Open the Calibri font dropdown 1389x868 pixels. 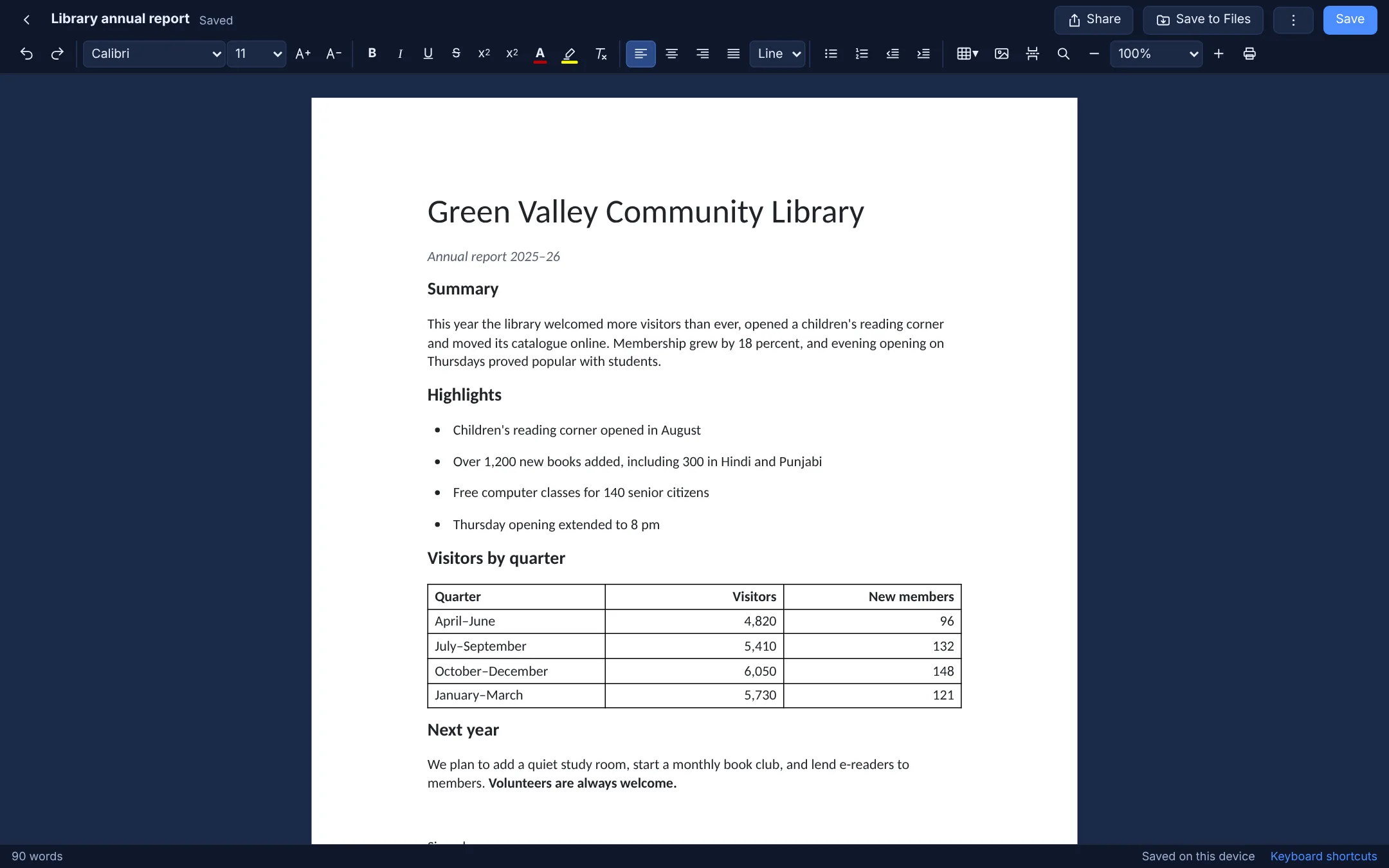click(x=154, y=54)
